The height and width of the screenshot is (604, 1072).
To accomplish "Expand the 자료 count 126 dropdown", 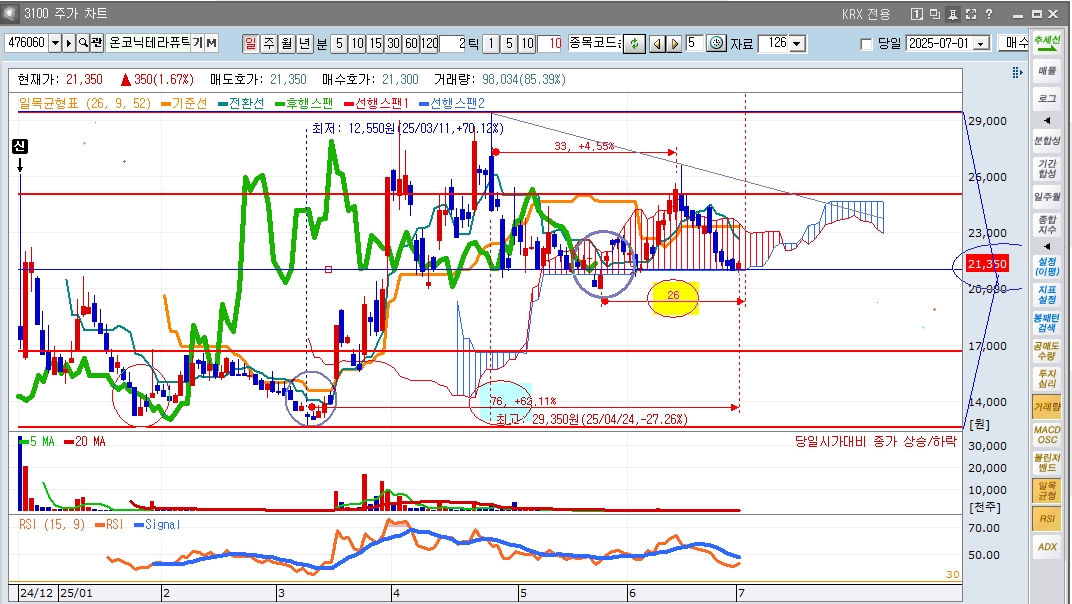I will (796, 44).
